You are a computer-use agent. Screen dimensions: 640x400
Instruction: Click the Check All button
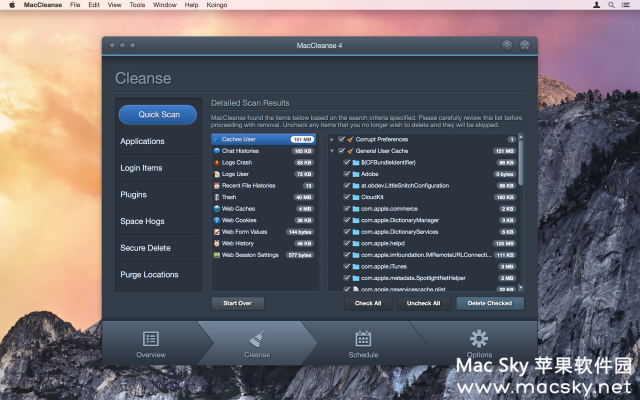(368, 303)
